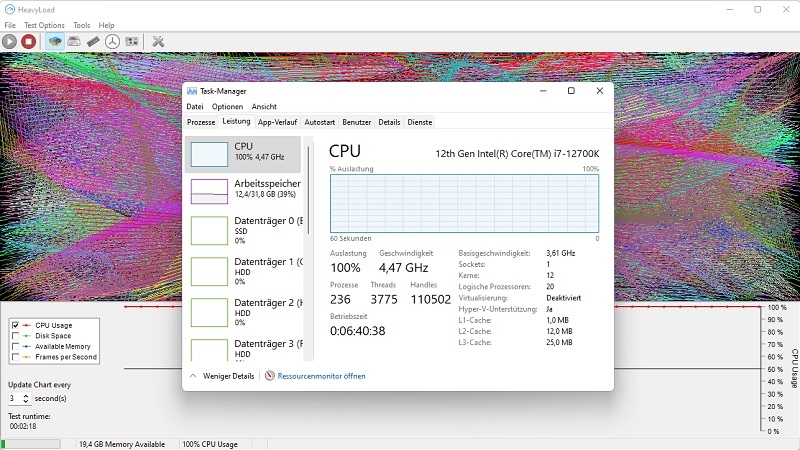Select Datenträger 3 in sidebar
800x450 pixels.
point(243,348)
